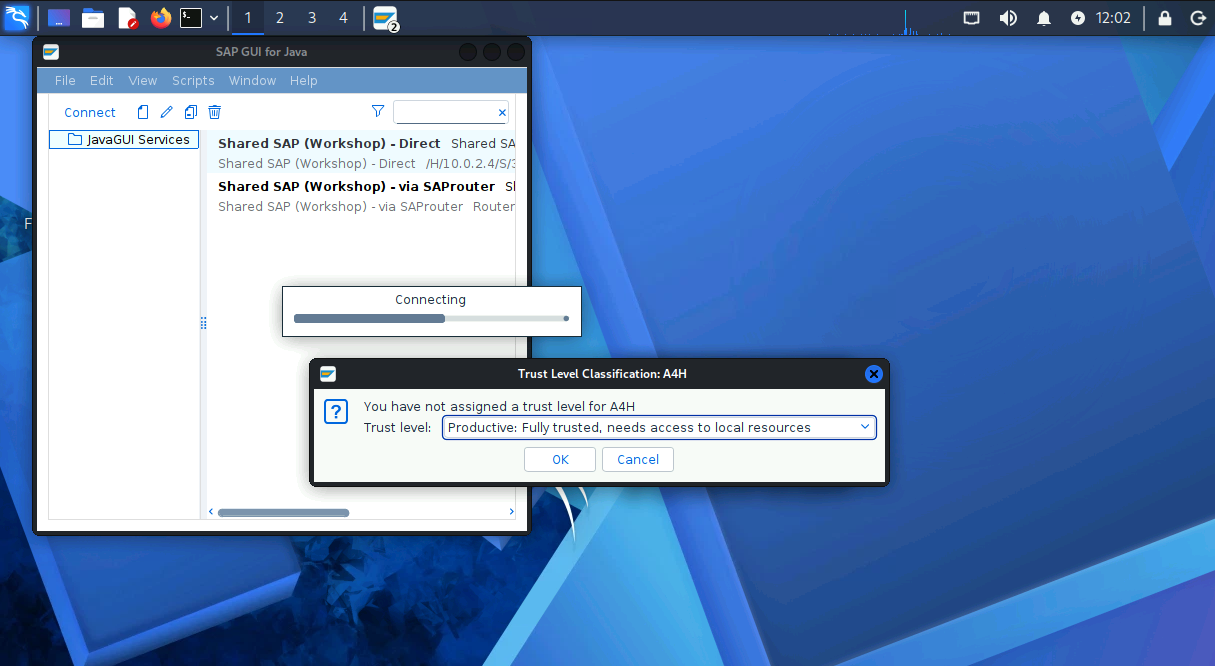Click the horizontal scrollbar thumb in connection list

coord(284,512)
